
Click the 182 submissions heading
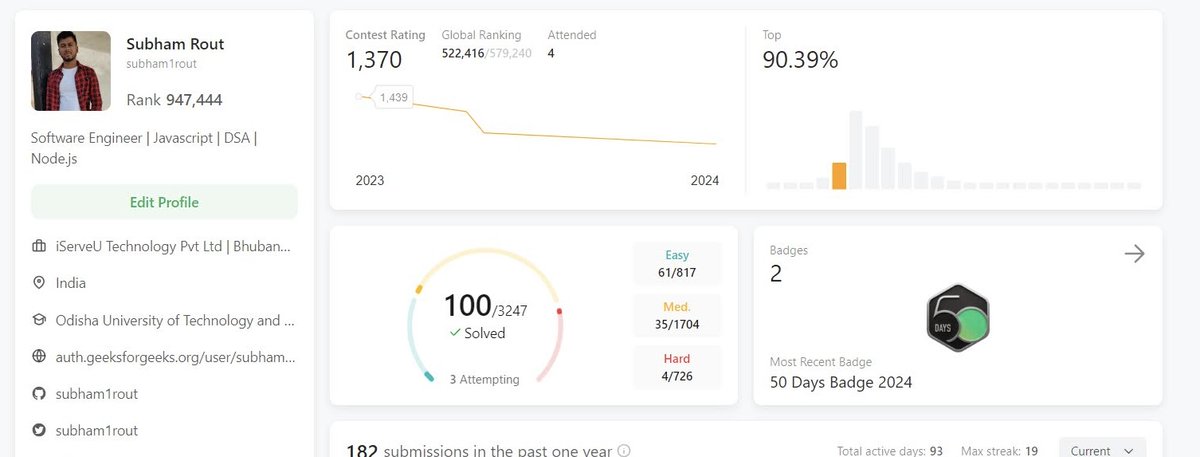pos(478,451)
